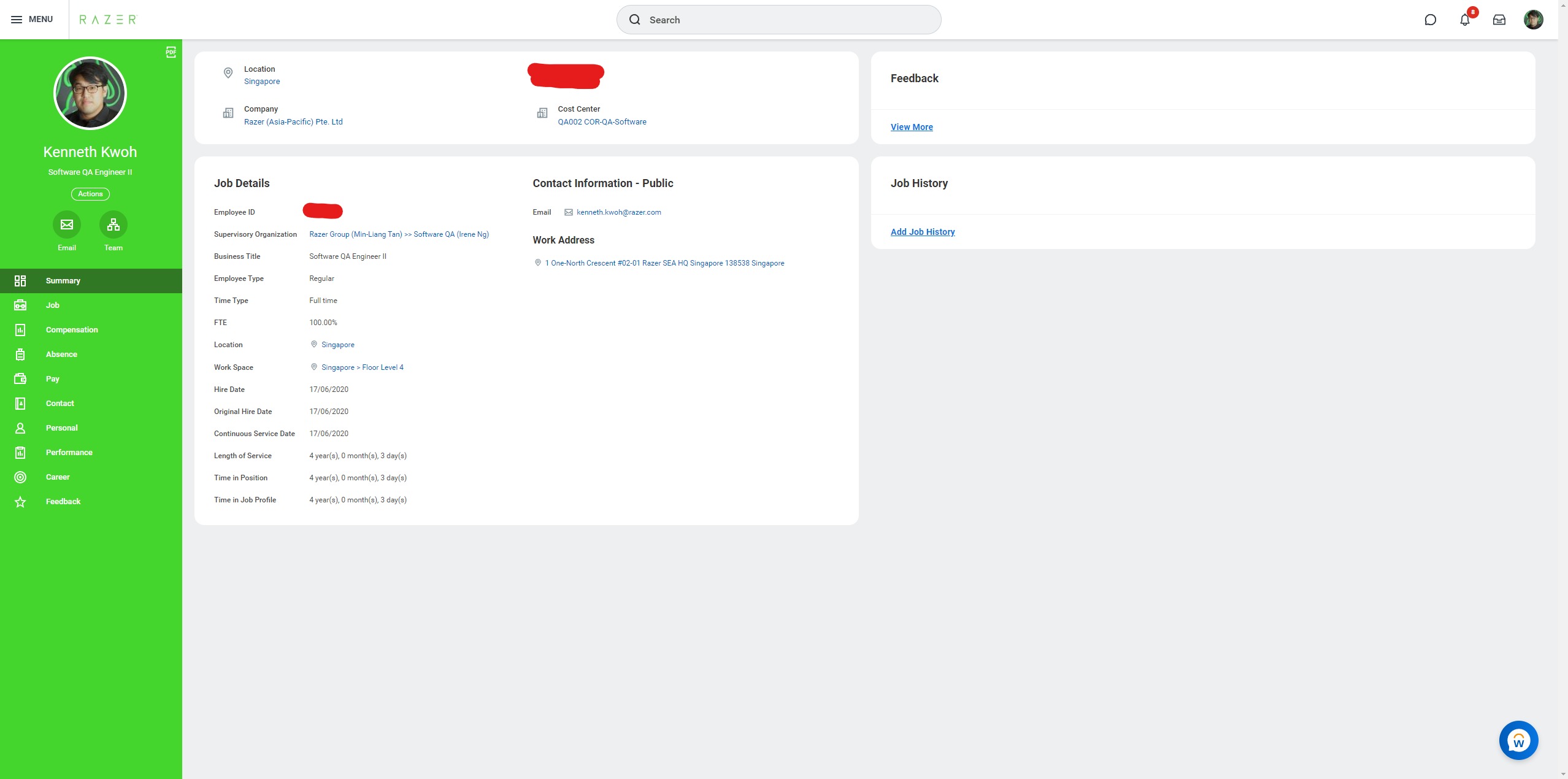The image size is (1568, 779).
Task: Open the hamburger MENU button
Action: (x=32, y=20)
